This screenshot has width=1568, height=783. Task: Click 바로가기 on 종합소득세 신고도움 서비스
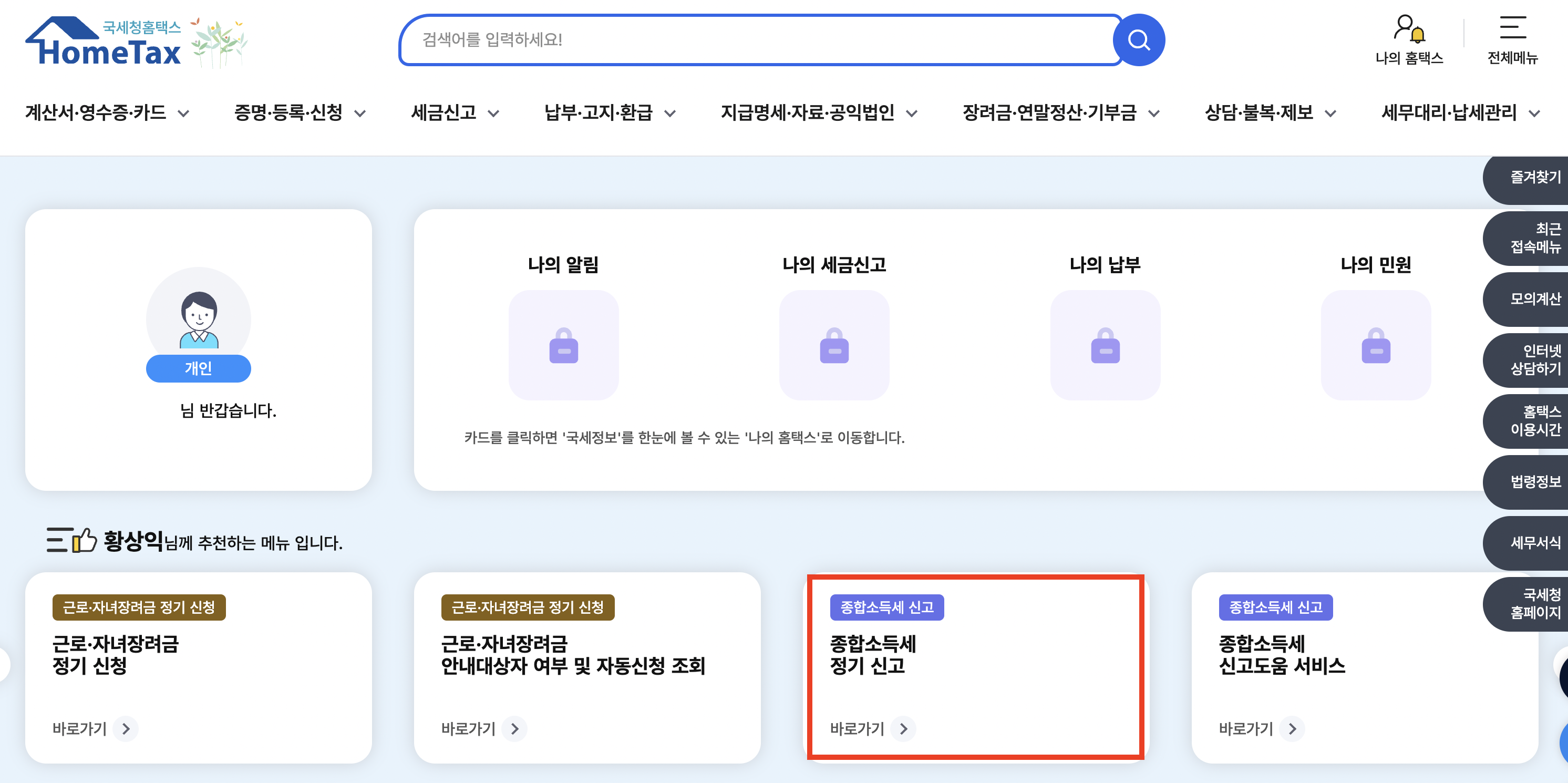[1254, 729]
